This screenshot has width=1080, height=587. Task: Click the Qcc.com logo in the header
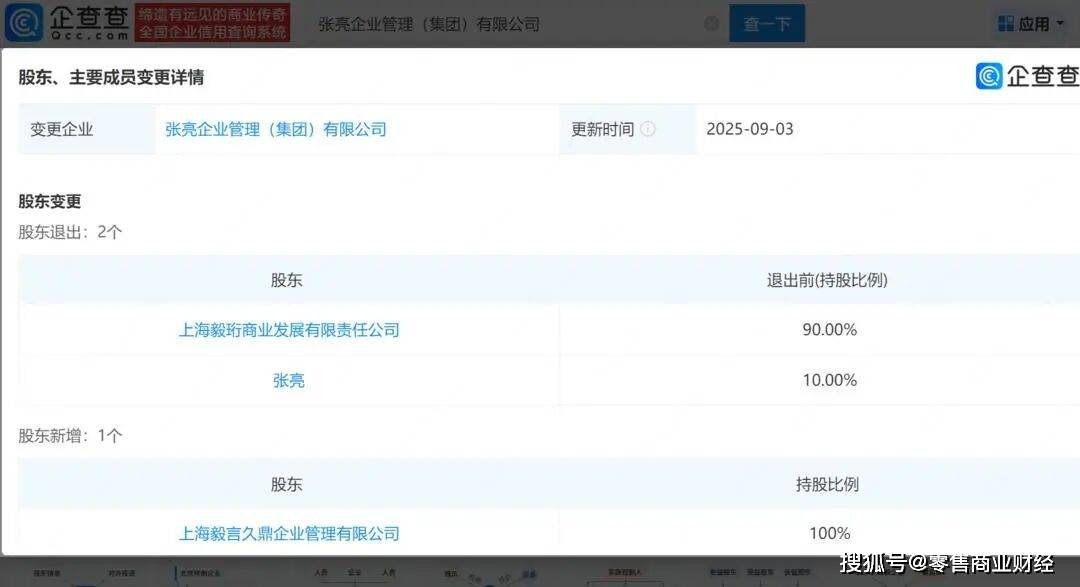click(x=67, y=23)
